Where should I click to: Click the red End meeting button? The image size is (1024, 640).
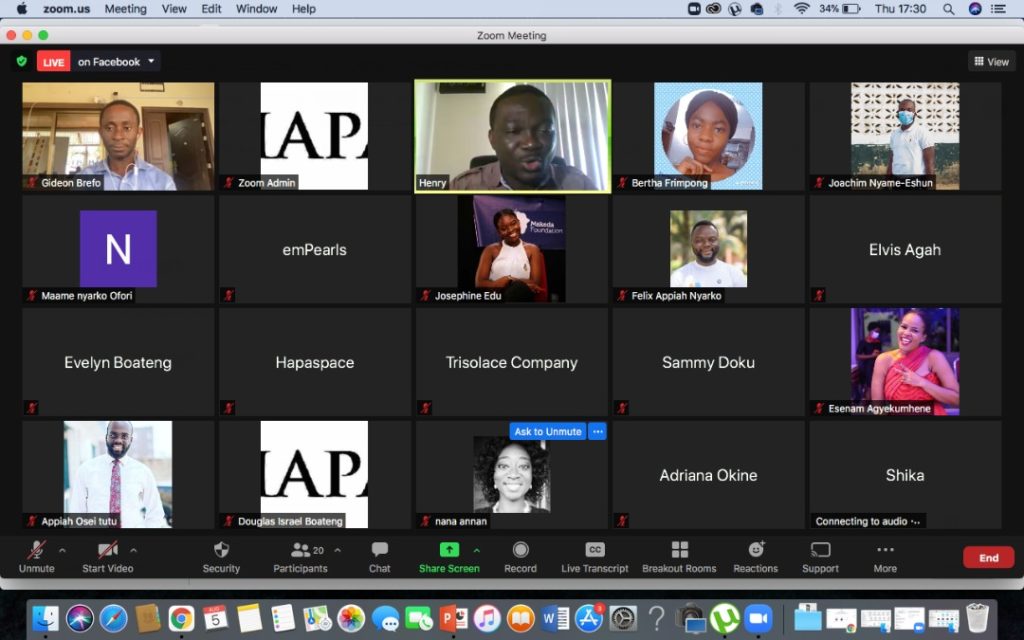point(989,558)
